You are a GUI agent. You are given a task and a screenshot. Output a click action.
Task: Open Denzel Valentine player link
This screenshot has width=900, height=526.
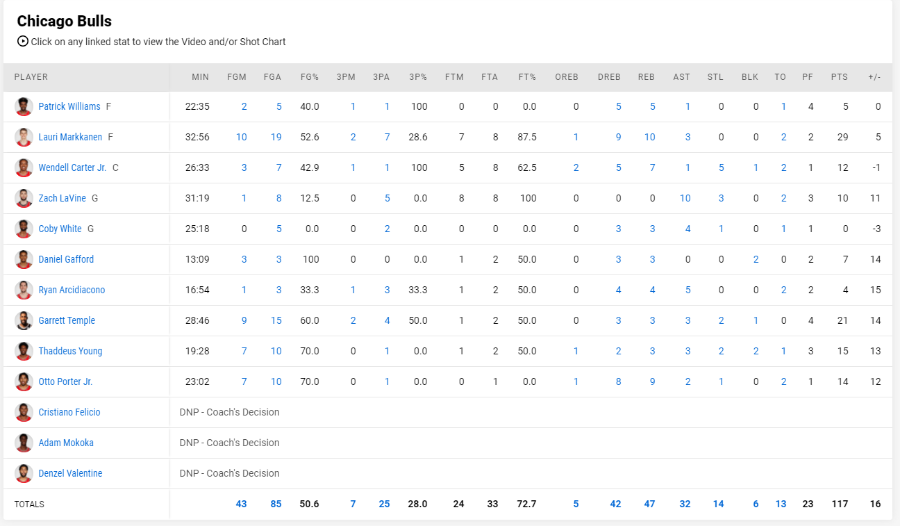[x=70, y=473]
